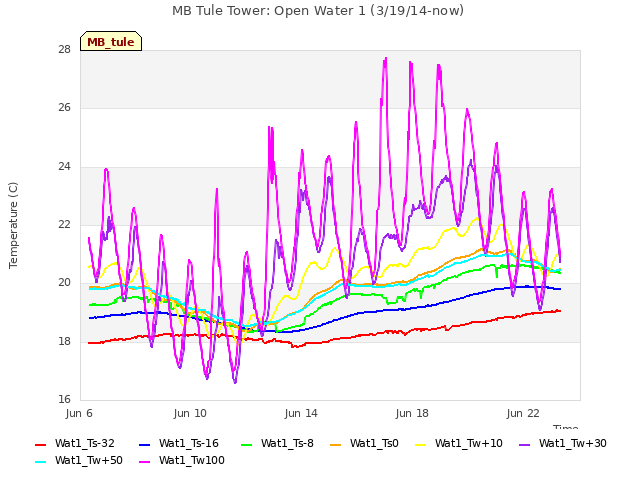
Task: Click the Temperature (C) axis label
Action: [13, 225]
